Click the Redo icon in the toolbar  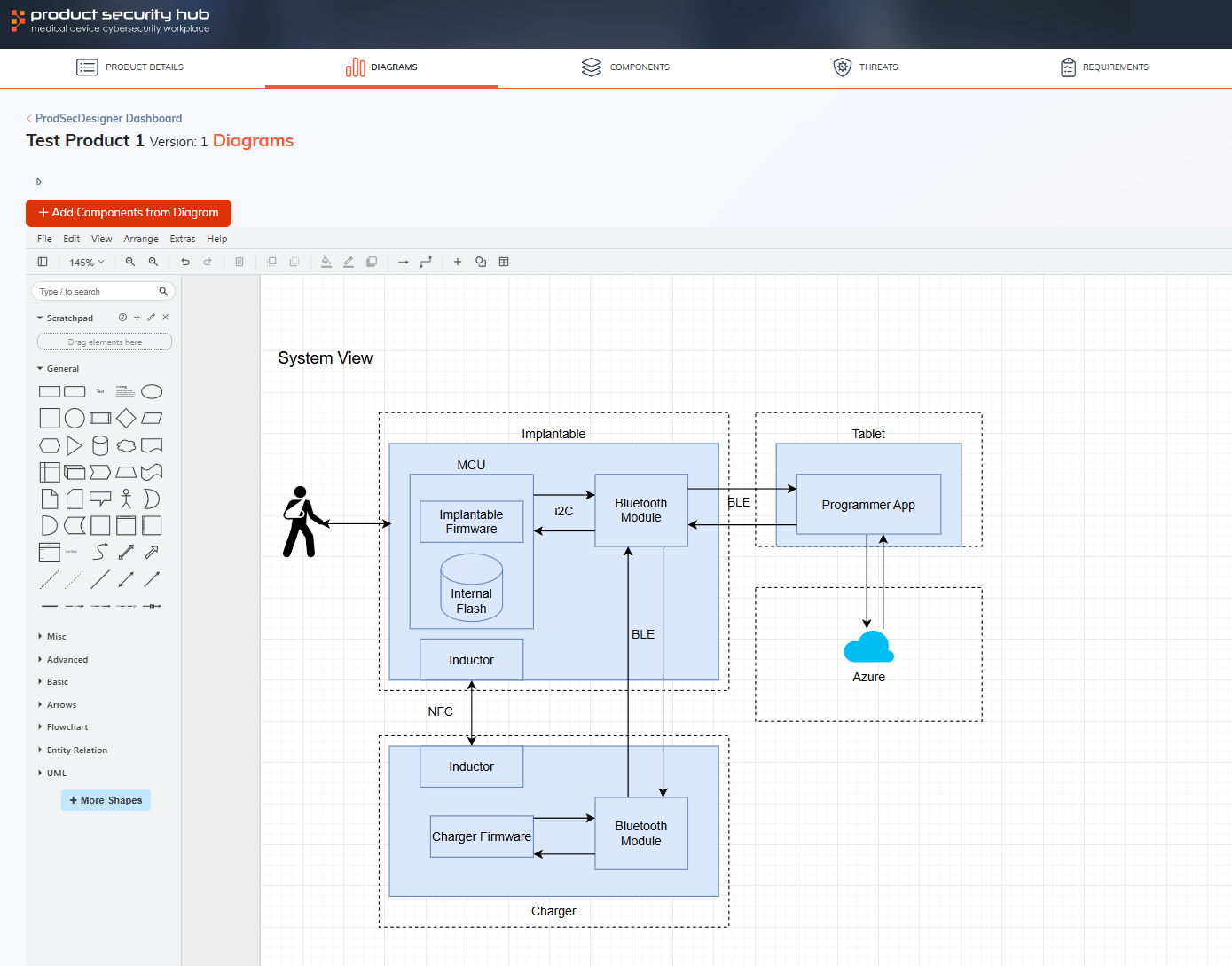tap(208, 262)
